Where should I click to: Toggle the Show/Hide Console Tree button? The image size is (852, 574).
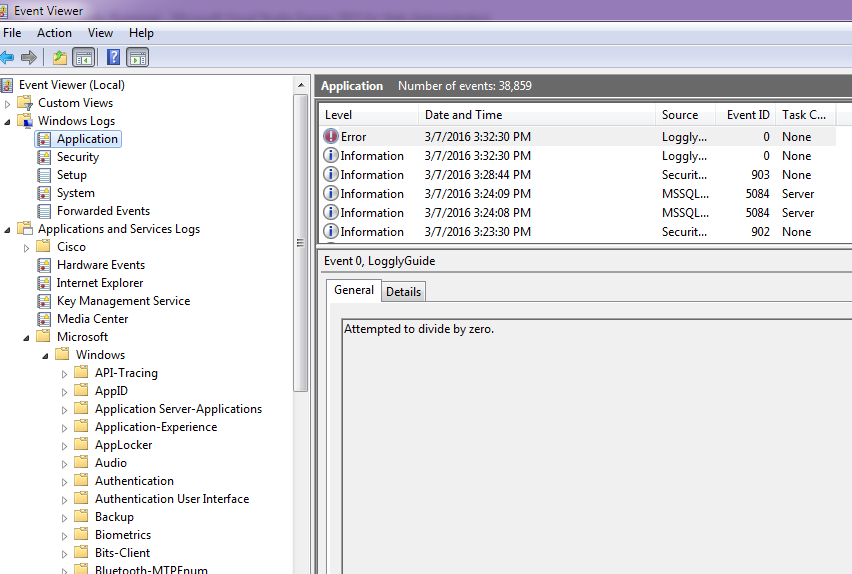coord(84,57)
